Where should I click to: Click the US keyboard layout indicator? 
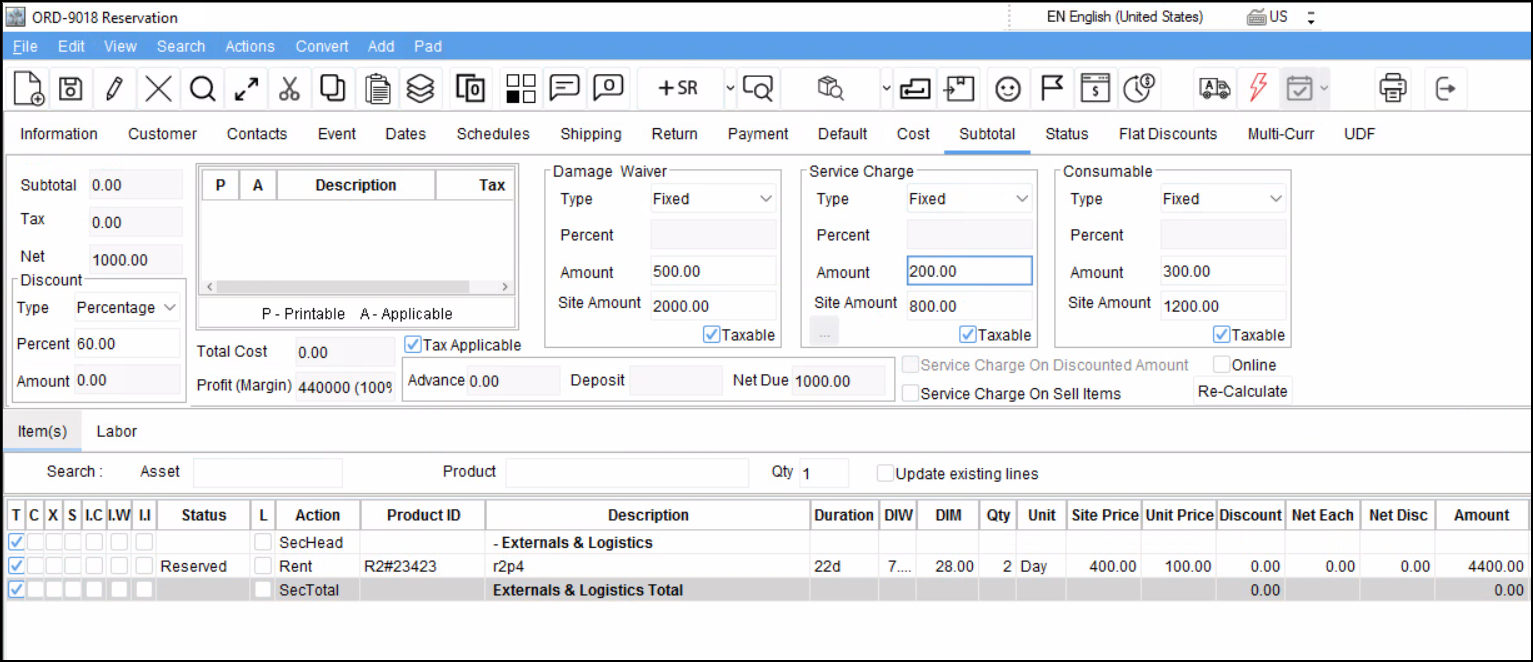coord(1267,17)
